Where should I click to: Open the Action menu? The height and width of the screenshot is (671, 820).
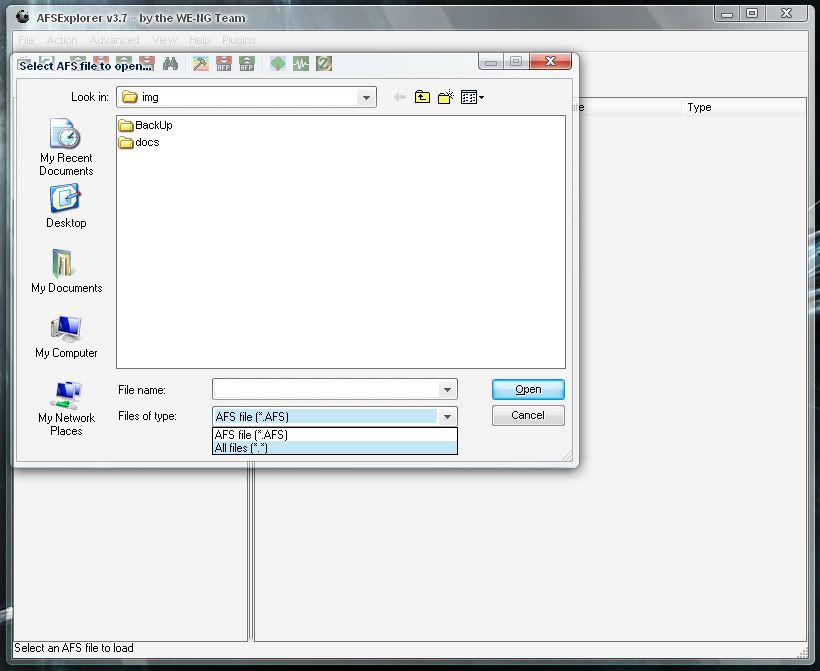coord(62,40)
